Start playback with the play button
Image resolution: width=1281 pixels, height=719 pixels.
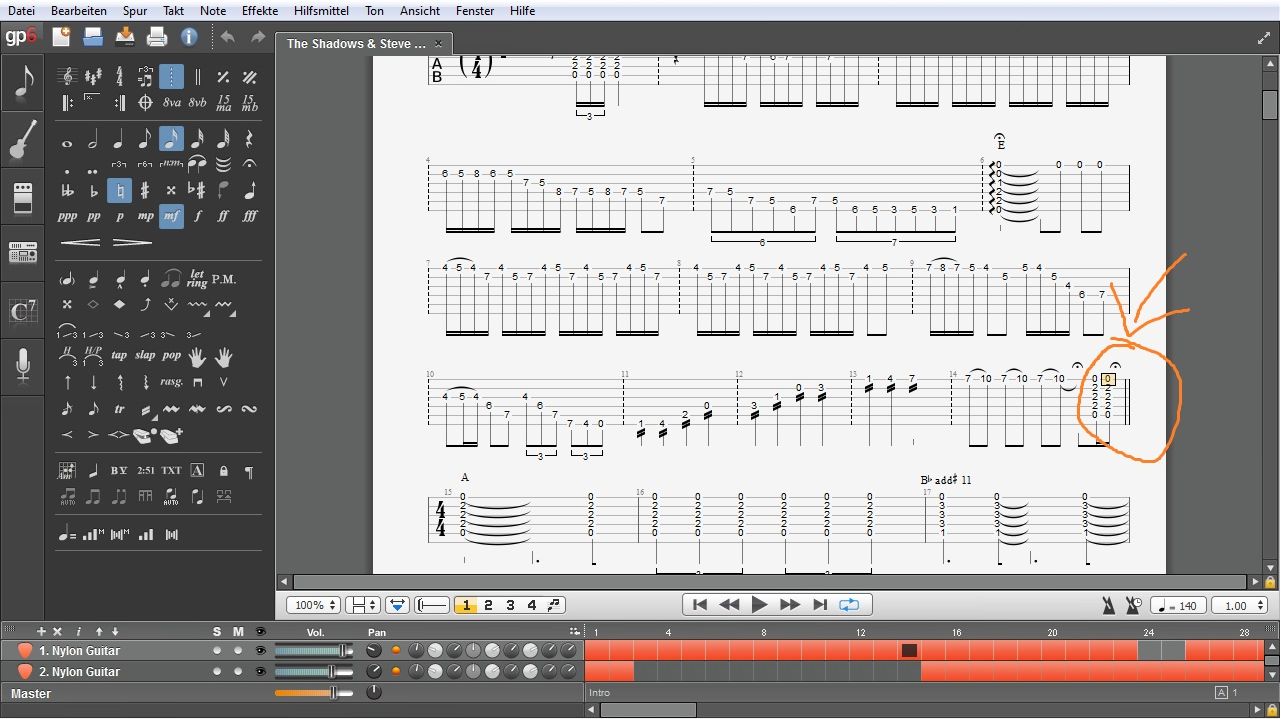[x=759, y=605]
